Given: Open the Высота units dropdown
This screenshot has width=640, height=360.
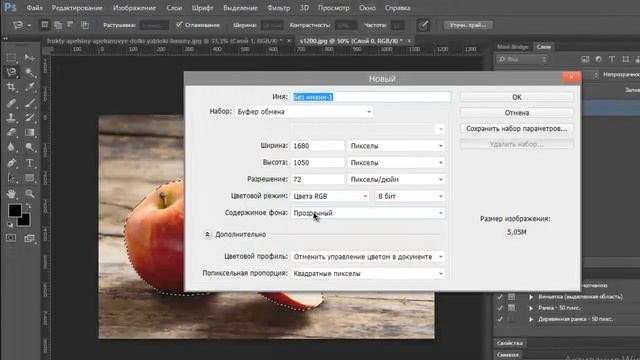Looking at the screenshot, I should click(396, 162).
